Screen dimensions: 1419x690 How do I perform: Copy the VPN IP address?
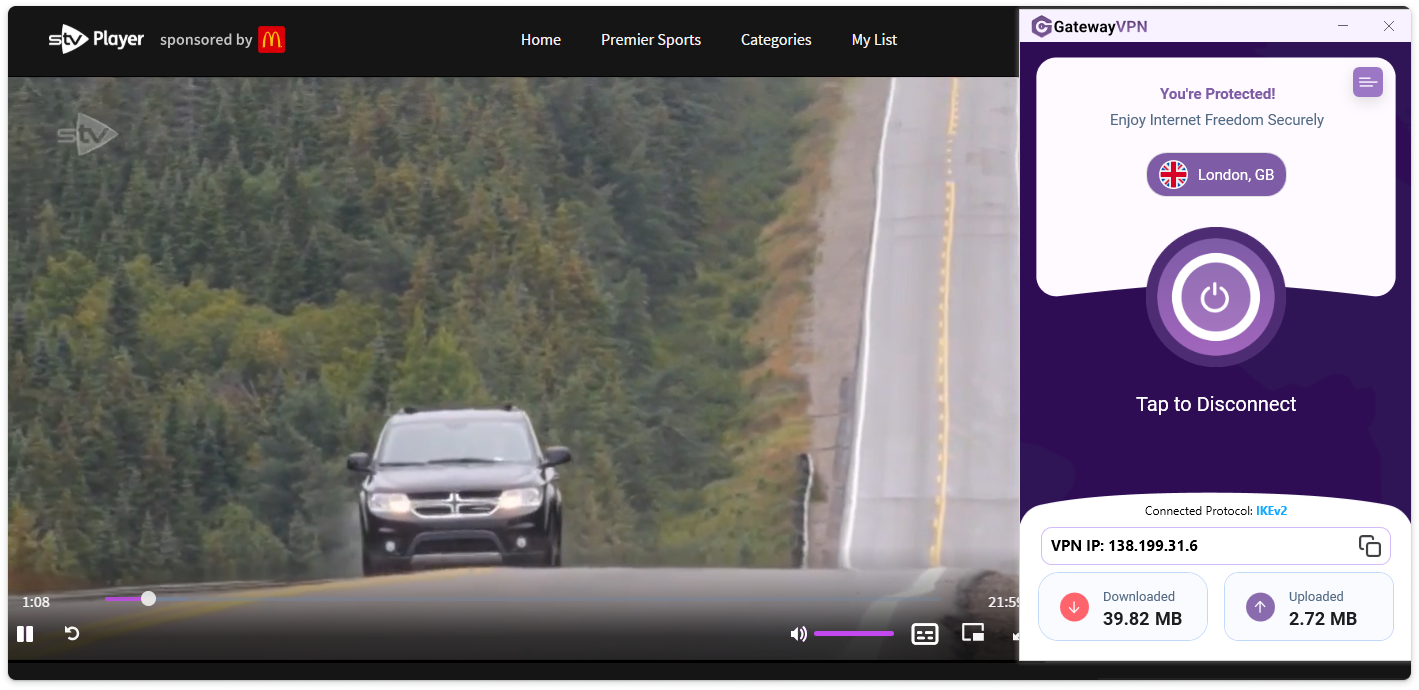pyautogui.click(x=1369, y=546)
